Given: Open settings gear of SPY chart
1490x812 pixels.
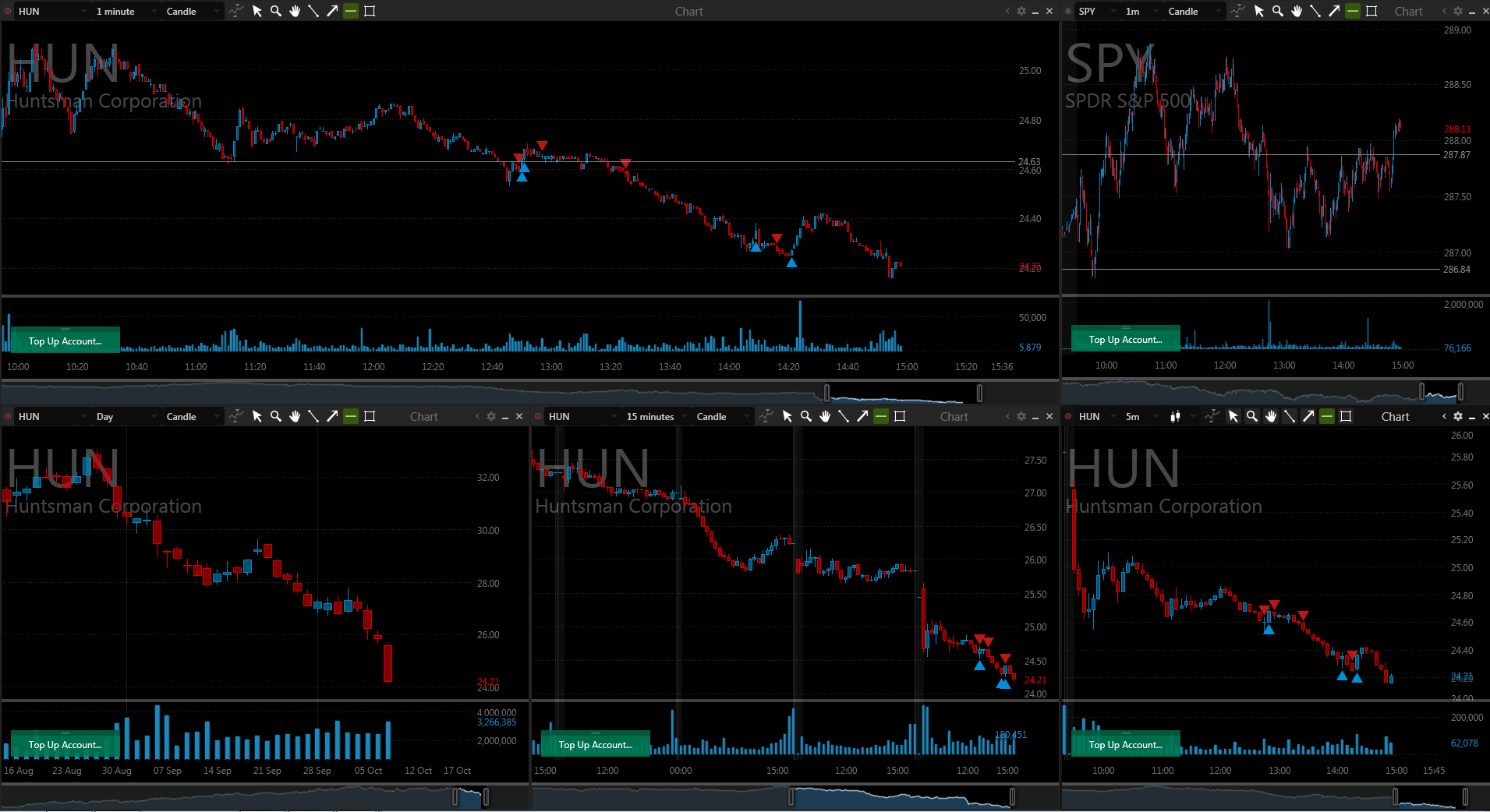Looking at the screenshot, I should pos(1458,11).
